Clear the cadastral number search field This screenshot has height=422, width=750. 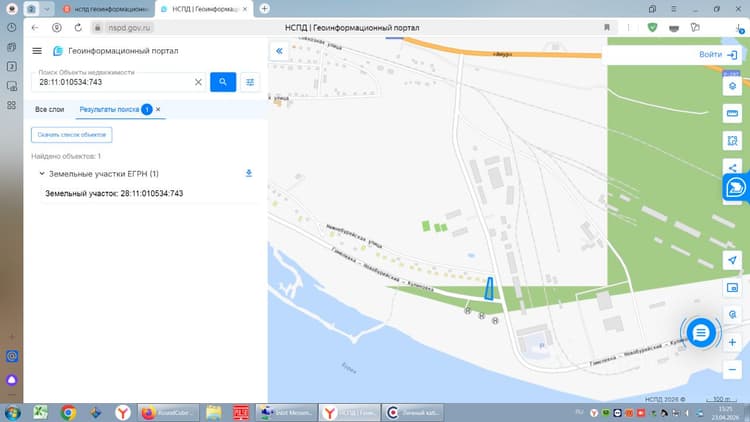[198, 82]
